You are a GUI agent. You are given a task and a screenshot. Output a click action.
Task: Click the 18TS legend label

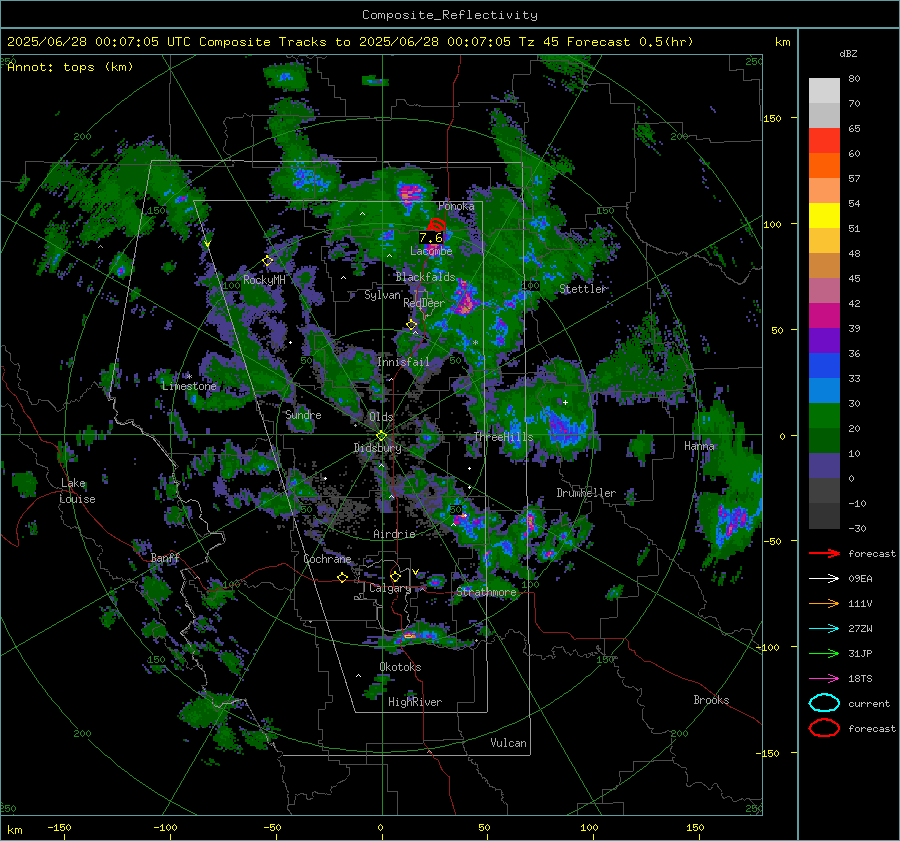coord(860,679)
